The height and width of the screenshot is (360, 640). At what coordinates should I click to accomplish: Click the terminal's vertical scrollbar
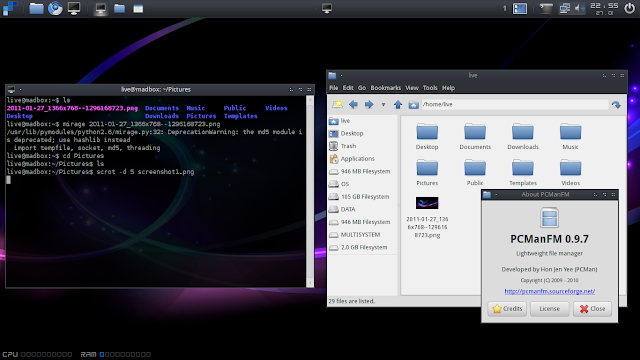(x=310, y=191)
